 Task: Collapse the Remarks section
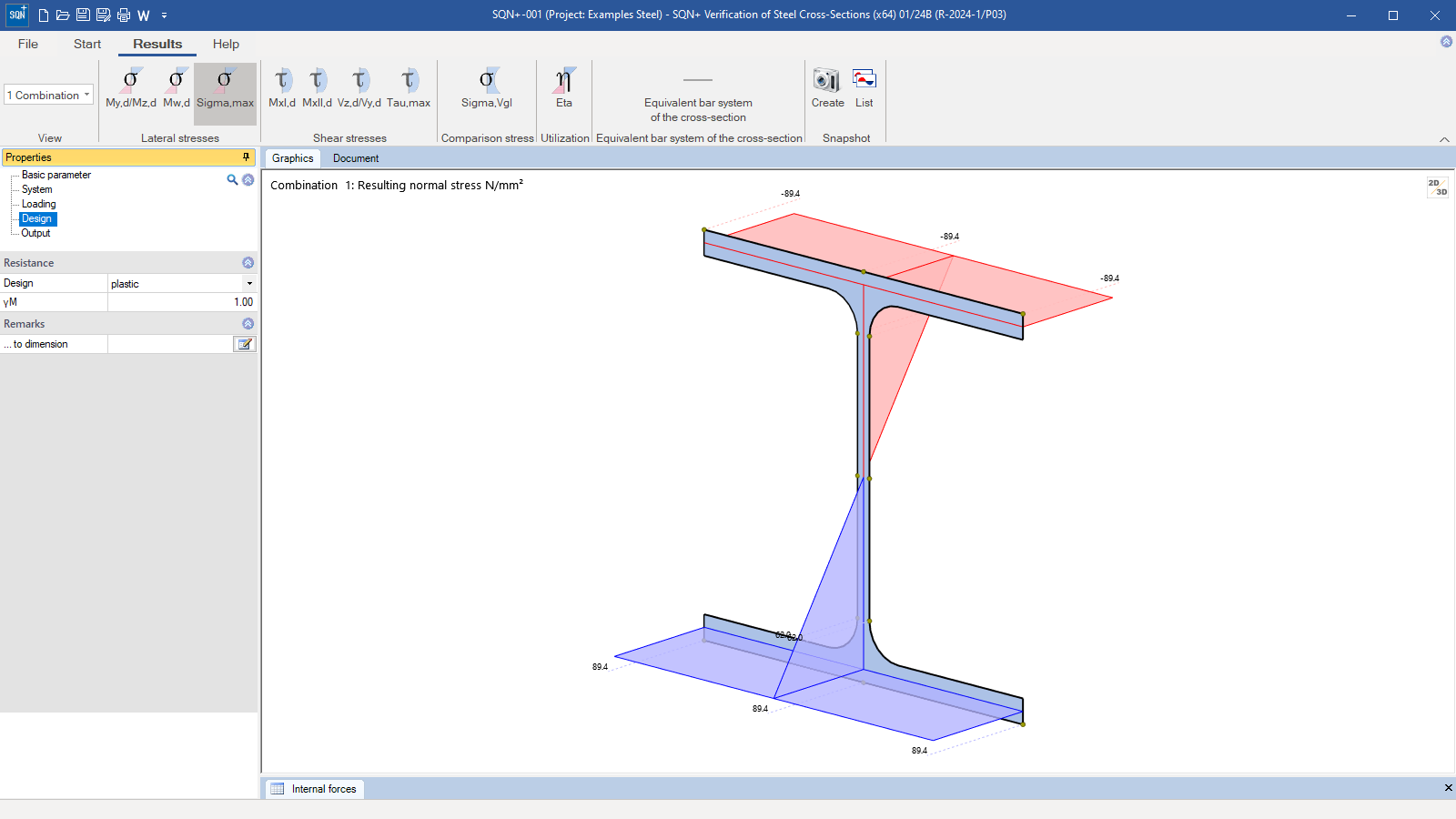[248, 324]
